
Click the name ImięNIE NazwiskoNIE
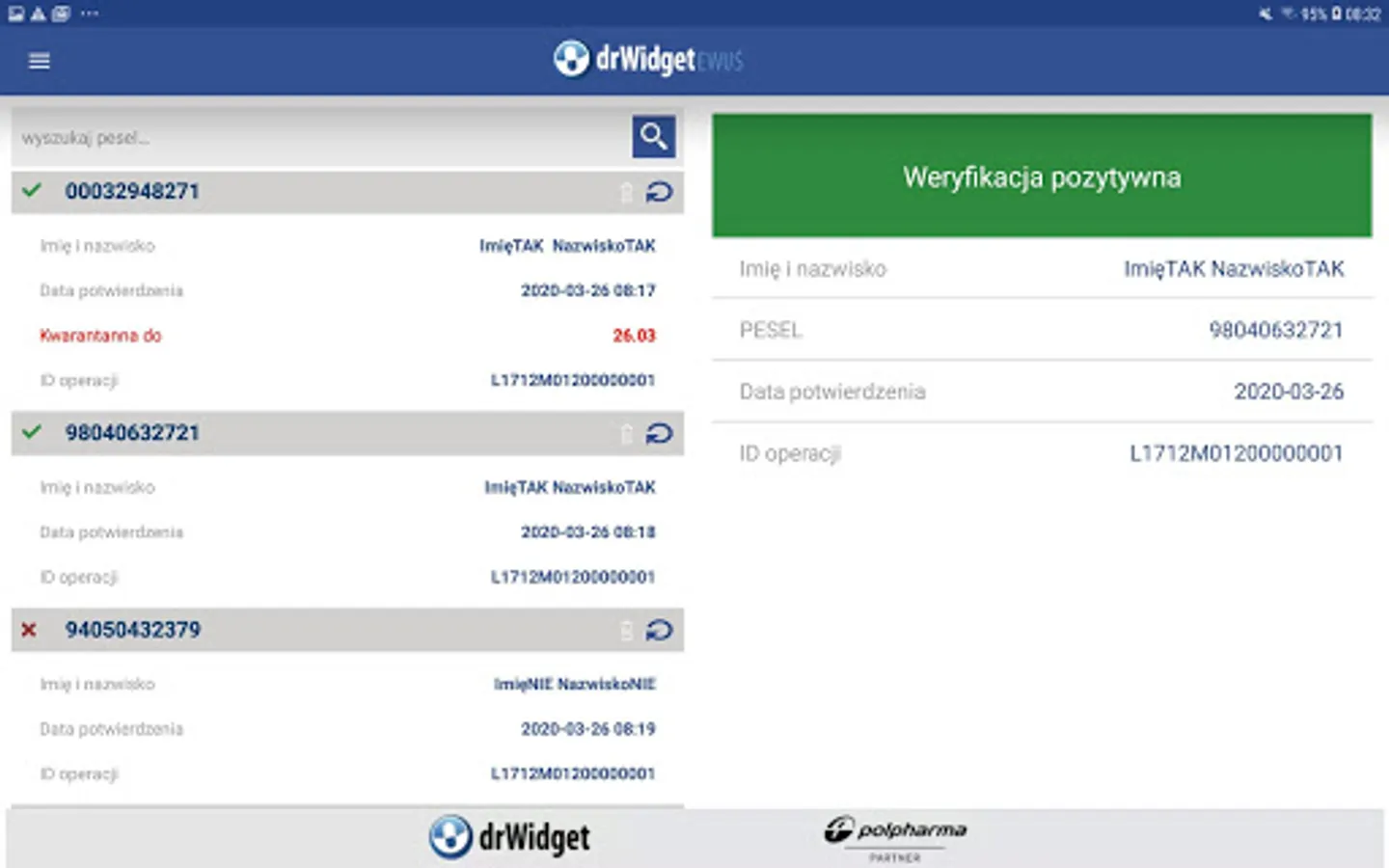575,684
